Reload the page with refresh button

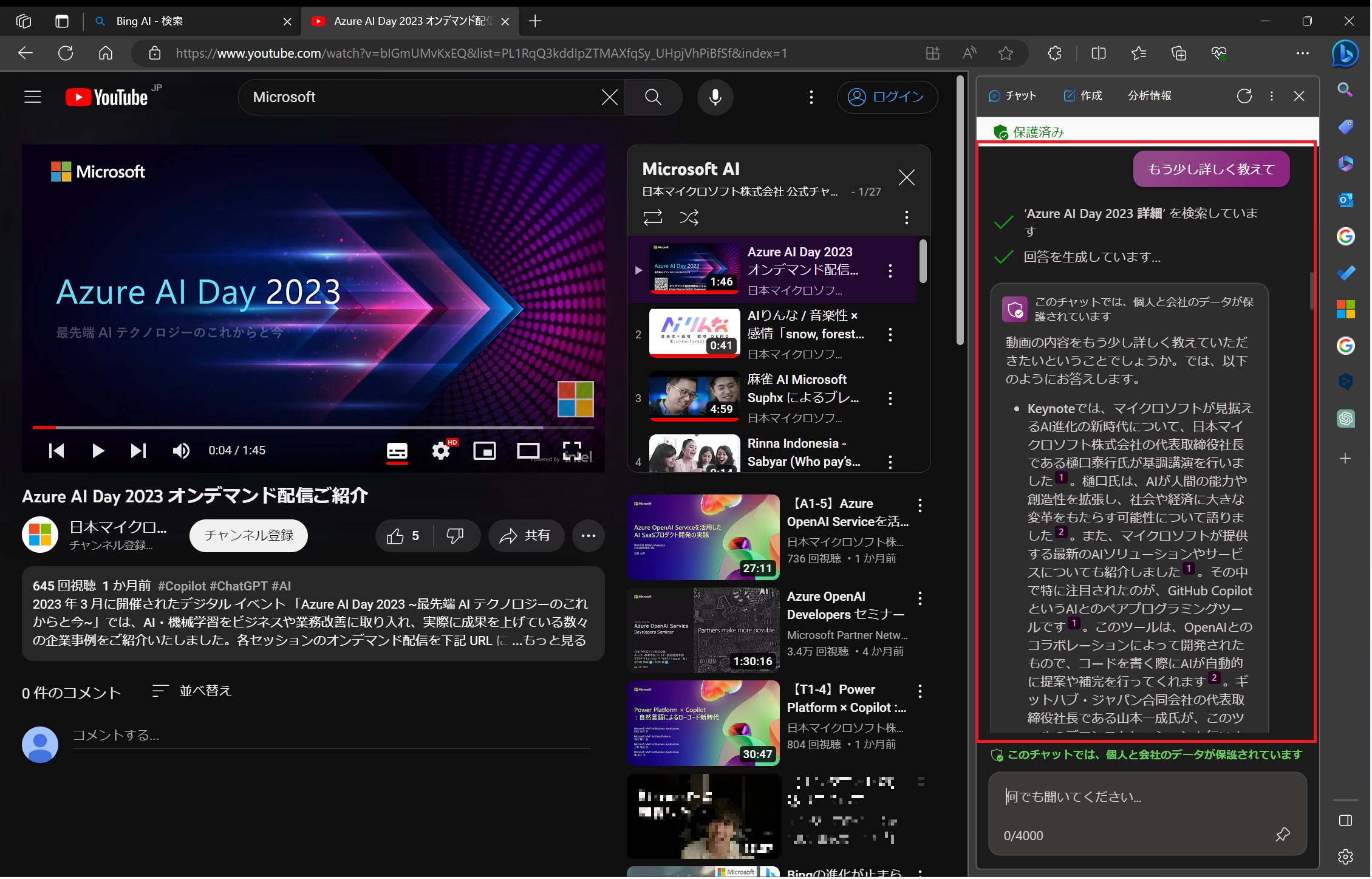pyautogui.click(x=66, y=53)
